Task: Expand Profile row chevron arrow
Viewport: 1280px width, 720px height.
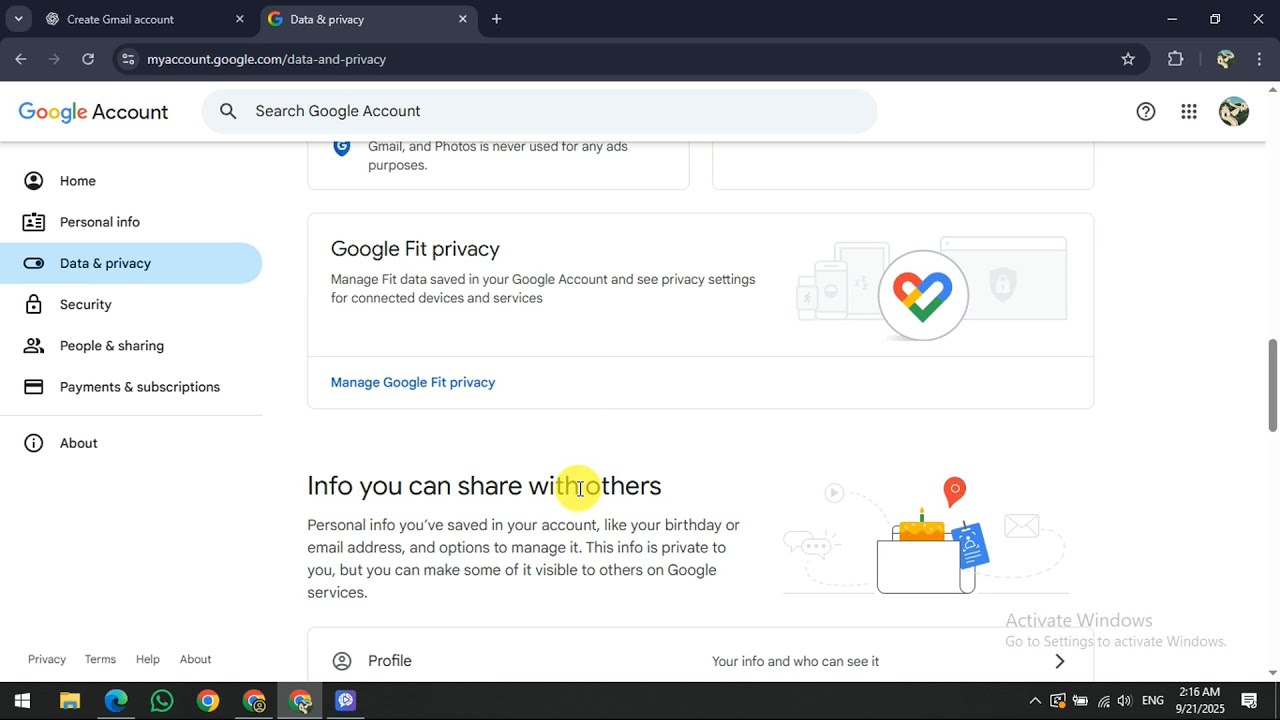Action: pos(1060,661)
